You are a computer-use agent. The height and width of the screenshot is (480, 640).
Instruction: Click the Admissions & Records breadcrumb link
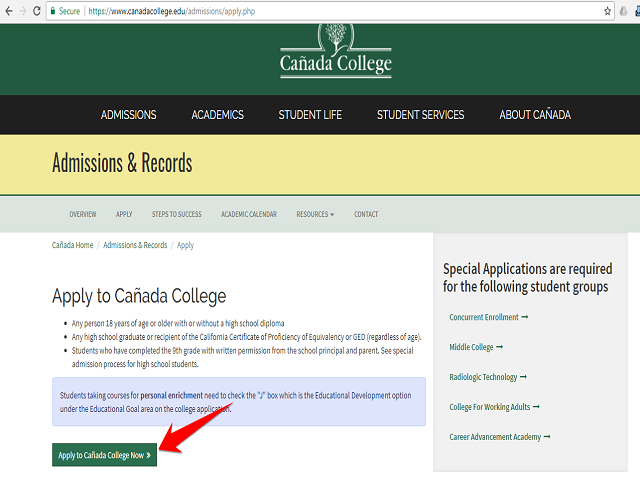click(135, 245)
